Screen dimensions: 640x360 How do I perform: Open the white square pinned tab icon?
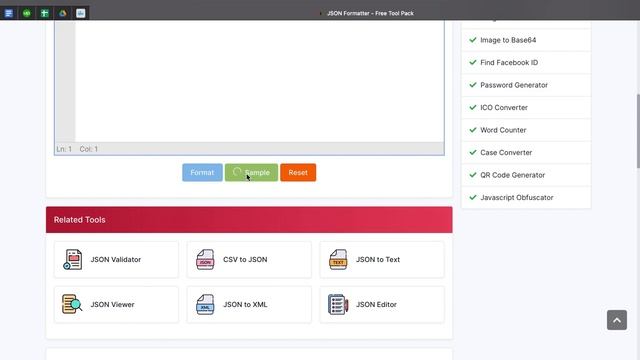point(80,13)
